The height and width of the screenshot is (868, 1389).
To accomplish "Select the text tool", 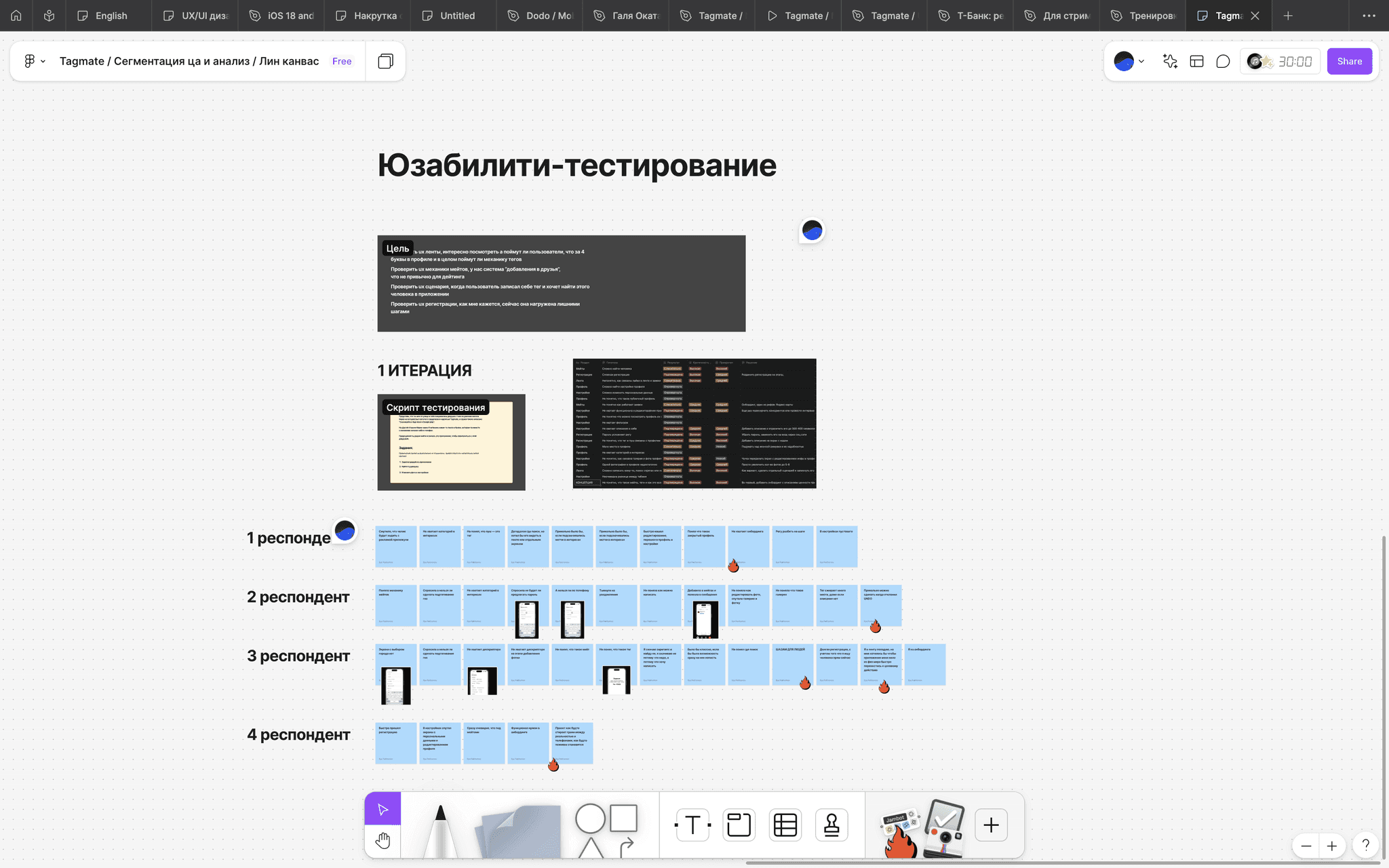I will click(692, 825).
